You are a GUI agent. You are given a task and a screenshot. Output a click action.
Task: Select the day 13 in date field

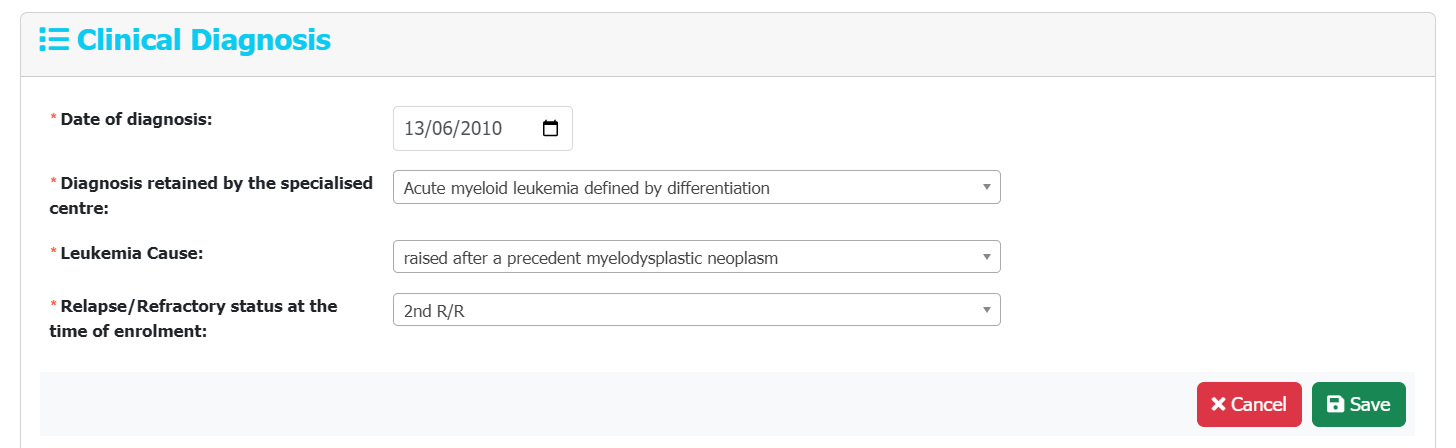pos(414,129)
